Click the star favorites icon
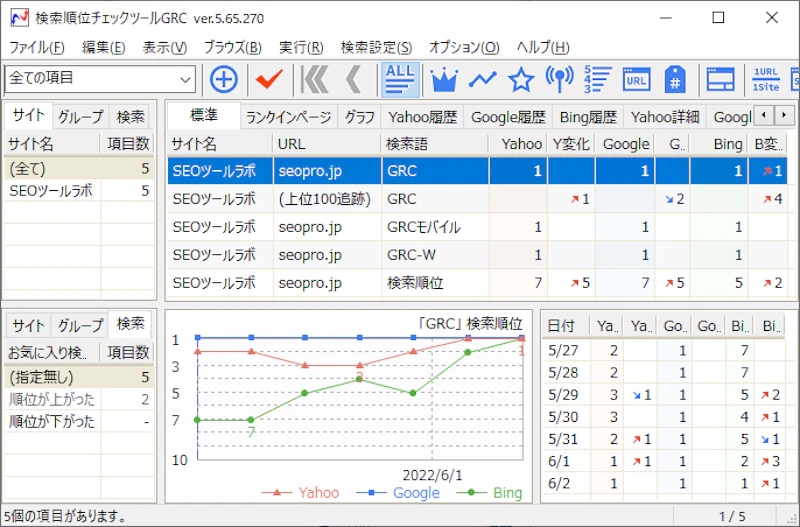Viewport: 800px width, 527px height. (521, 79)
